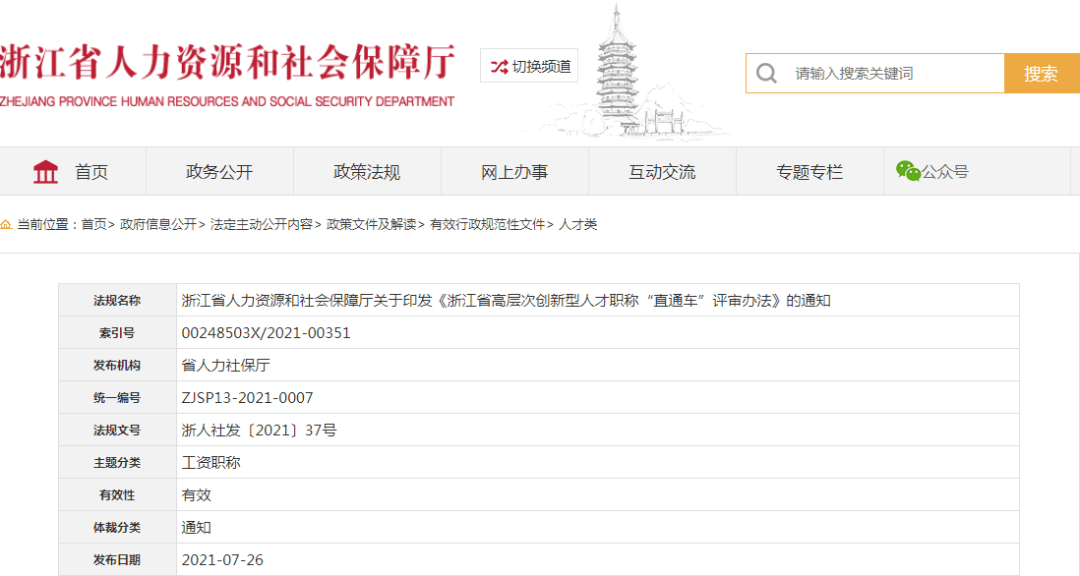Click the subject category value 工资职称
This screenshot has height=576, width=1080.
[x=211, y=462]
